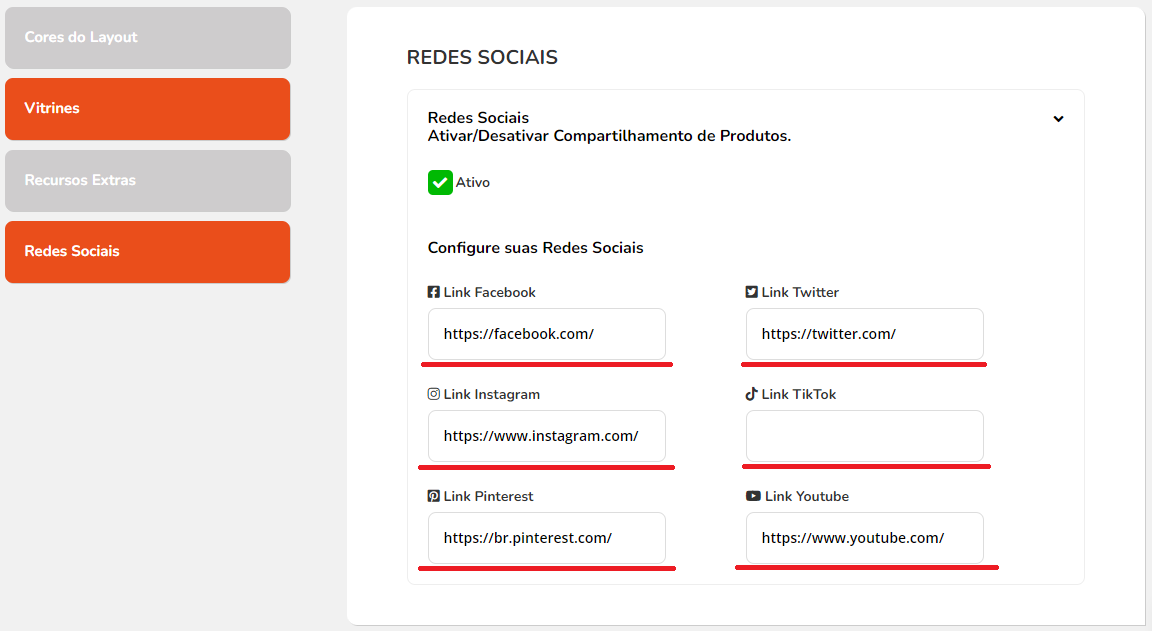Click the TikTok icon beside Link TikTok
The height and width of the screenshot is (631, 1152).
point(751,395)
